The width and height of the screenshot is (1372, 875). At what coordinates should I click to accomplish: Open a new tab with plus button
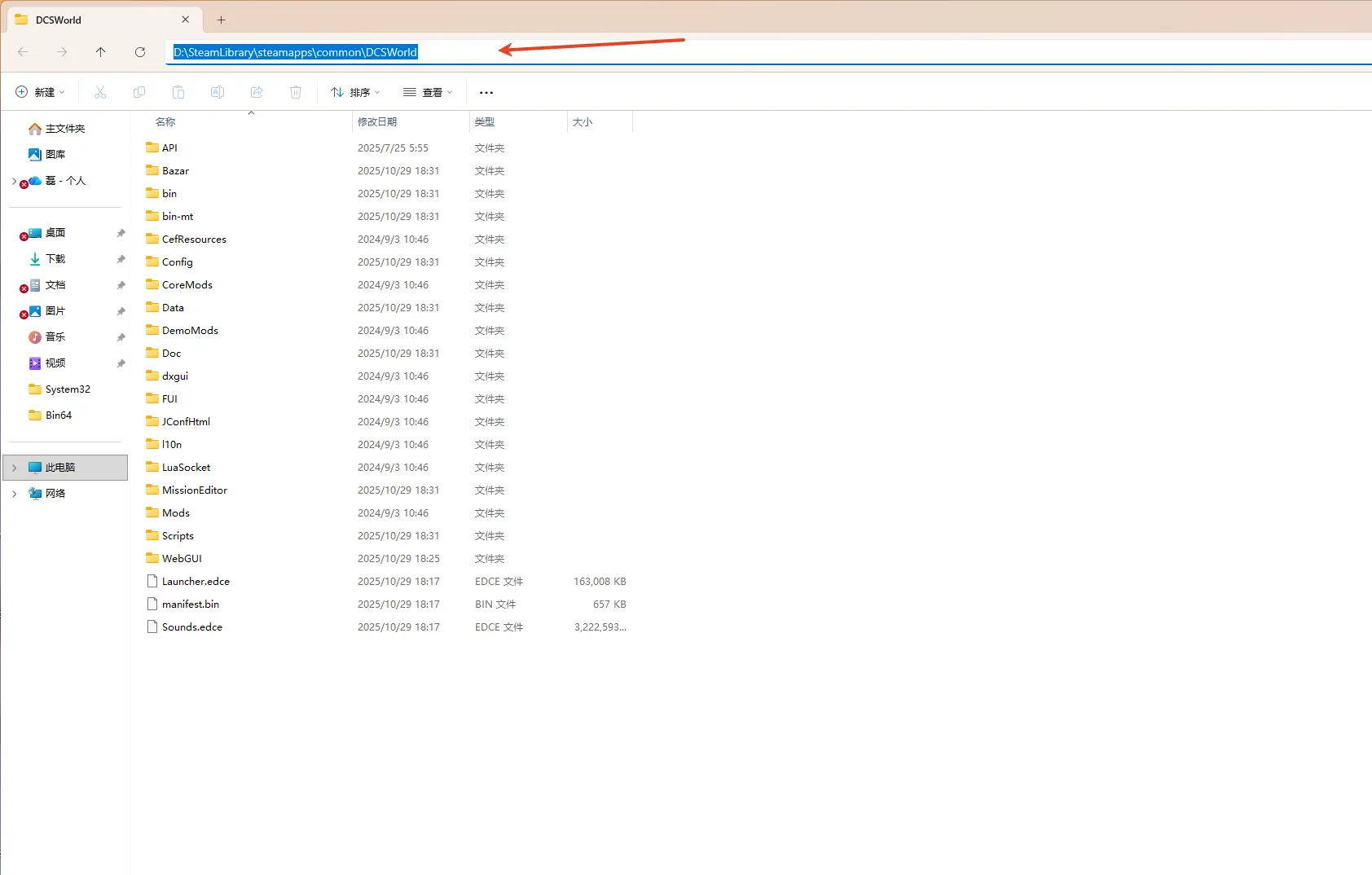click(221, 20)
